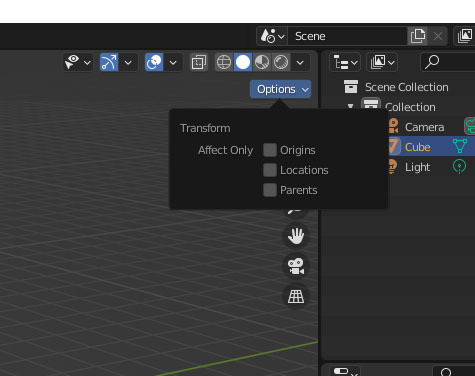The image size is (475, 376).
Task: Click the properties editor search field
Action: [x=454, y=371]
